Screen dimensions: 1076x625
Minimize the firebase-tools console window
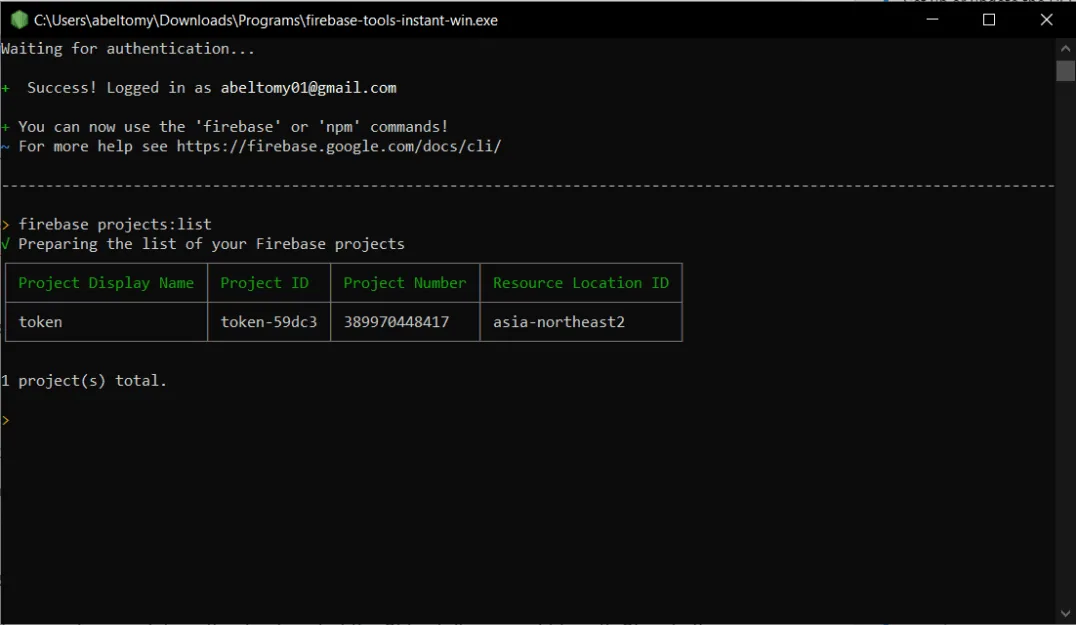pos(932,19)
